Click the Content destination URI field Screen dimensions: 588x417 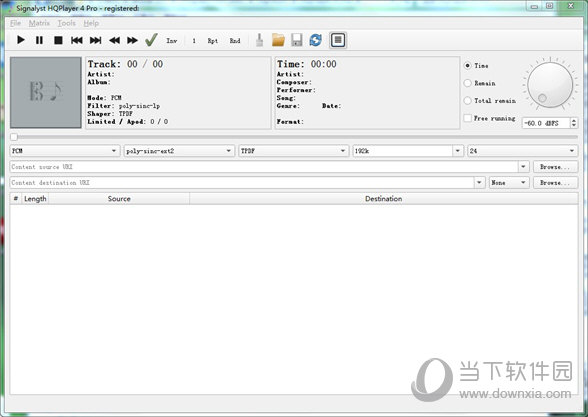point(242,183)
